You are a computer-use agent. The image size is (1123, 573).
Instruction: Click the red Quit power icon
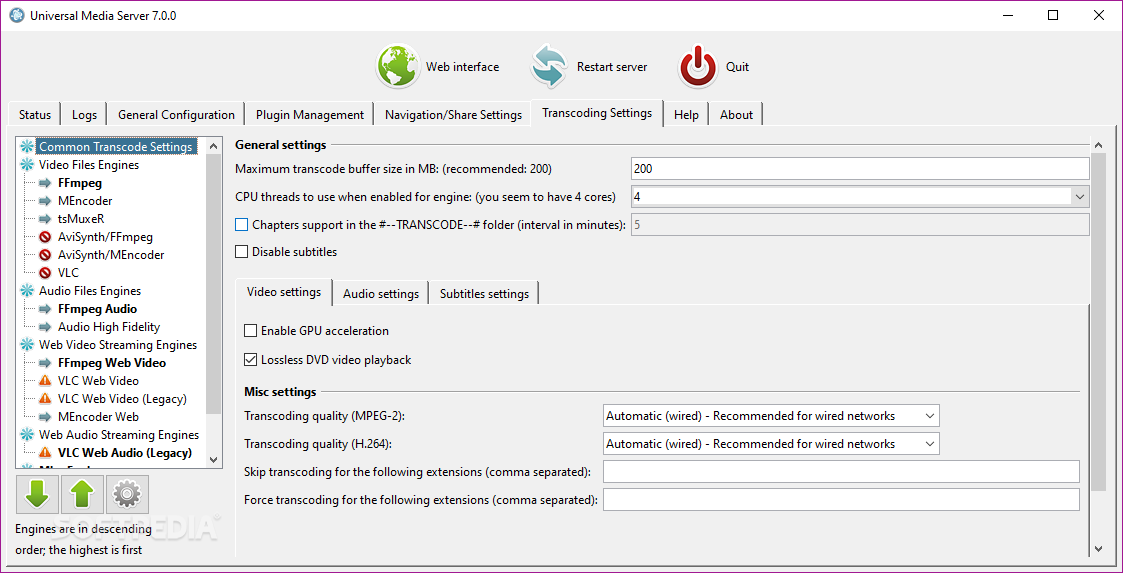tap(698, 67)
